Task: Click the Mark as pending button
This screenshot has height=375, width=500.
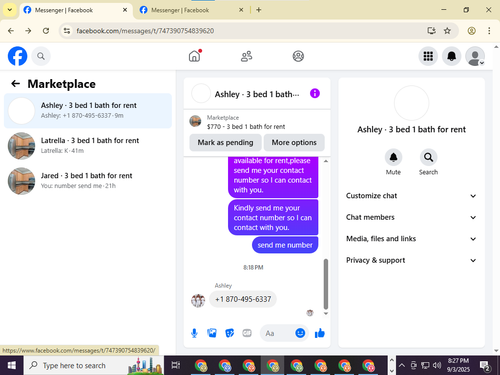Action: (x=225, y=143)
